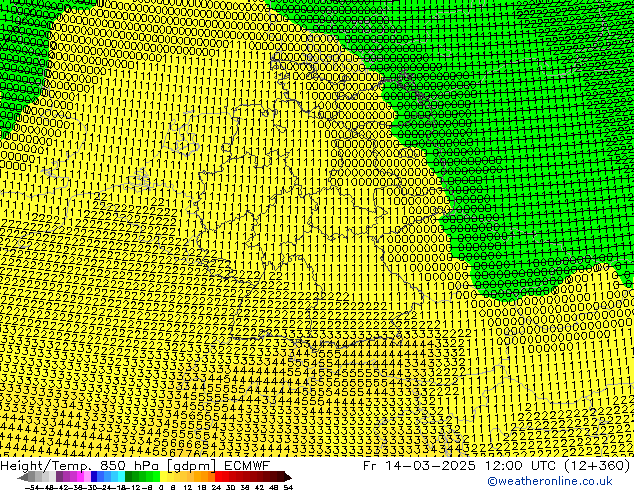Select the dark blue swatch in the temperature legend
634x490 pixels.
tap(94, 476)
